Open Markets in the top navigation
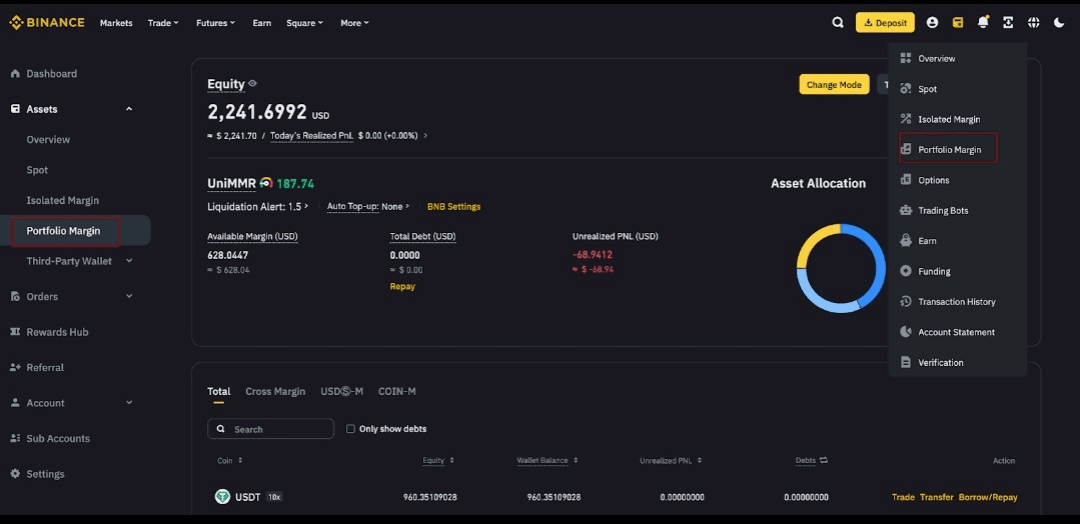 (x=116, y=23)
